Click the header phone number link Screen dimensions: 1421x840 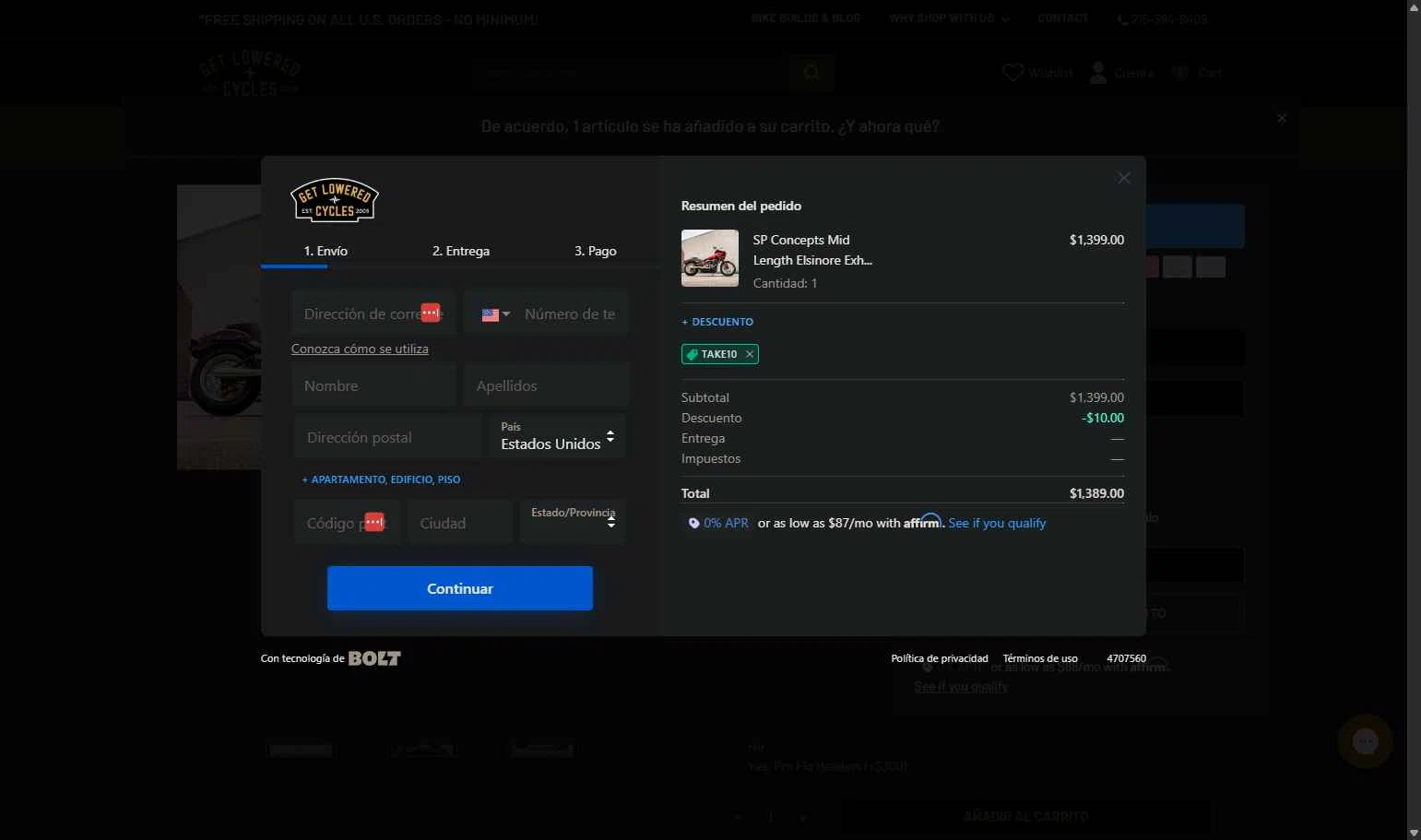1162,19
